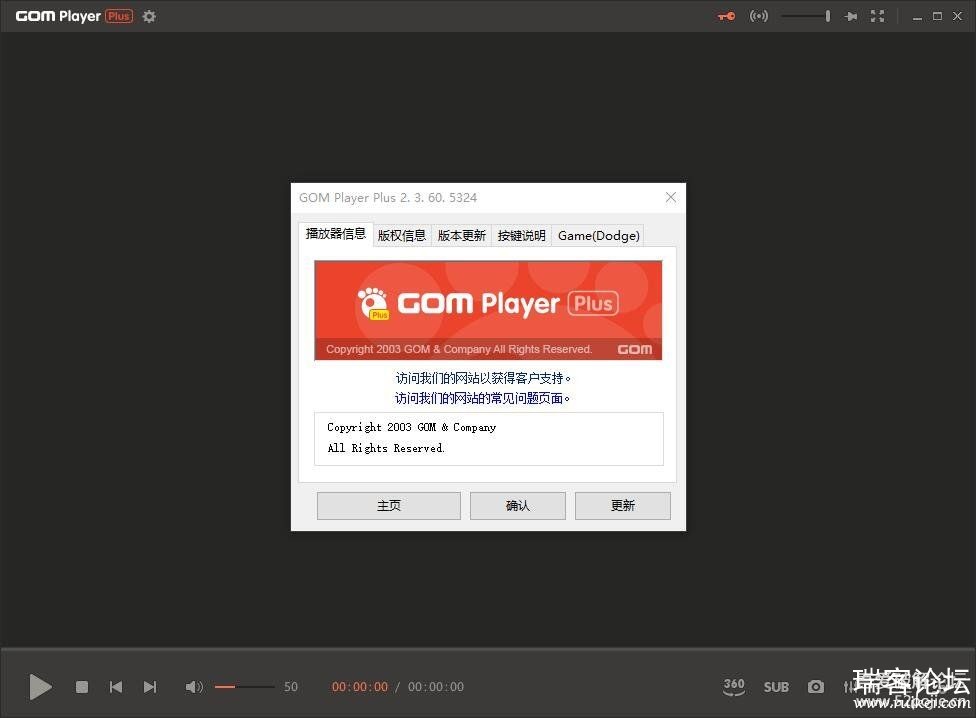Open the Game(Dodge) tab
976x718 pixels.
point(598,235)
